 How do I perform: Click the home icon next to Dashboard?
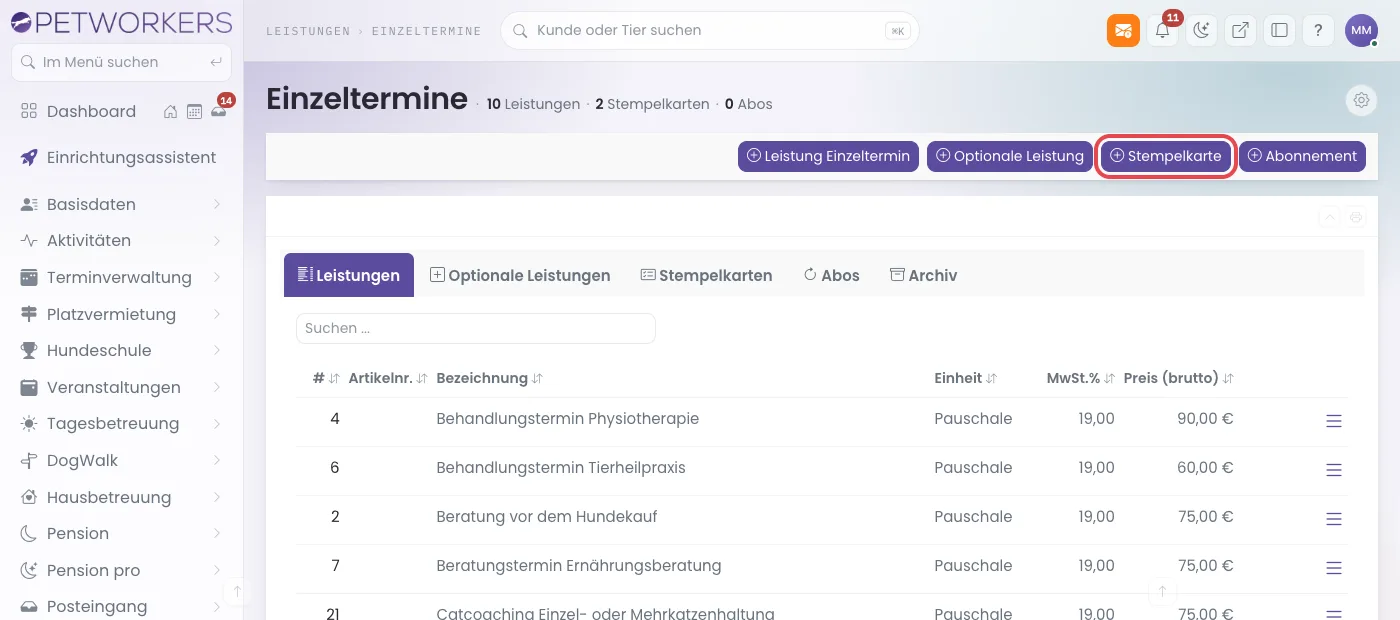click(x=171, y=111)
